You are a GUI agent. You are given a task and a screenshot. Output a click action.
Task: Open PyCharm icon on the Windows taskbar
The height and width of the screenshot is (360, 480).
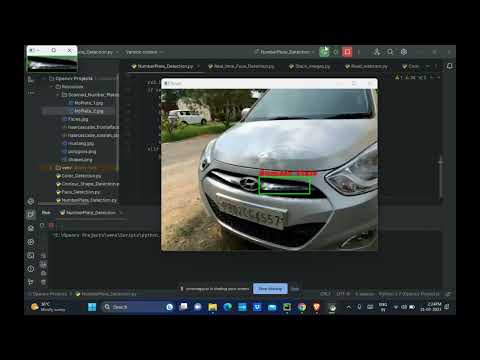tap(287, 307)
